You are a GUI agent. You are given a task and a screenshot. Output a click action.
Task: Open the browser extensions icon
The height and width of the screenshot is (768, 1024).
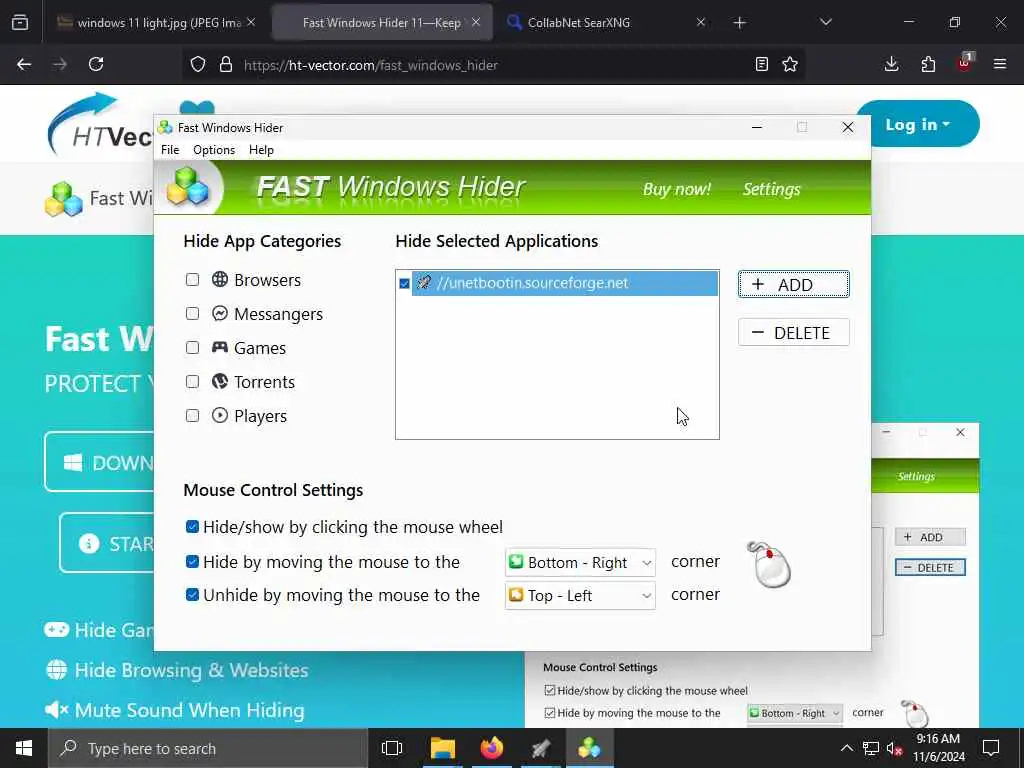(928, 64)
